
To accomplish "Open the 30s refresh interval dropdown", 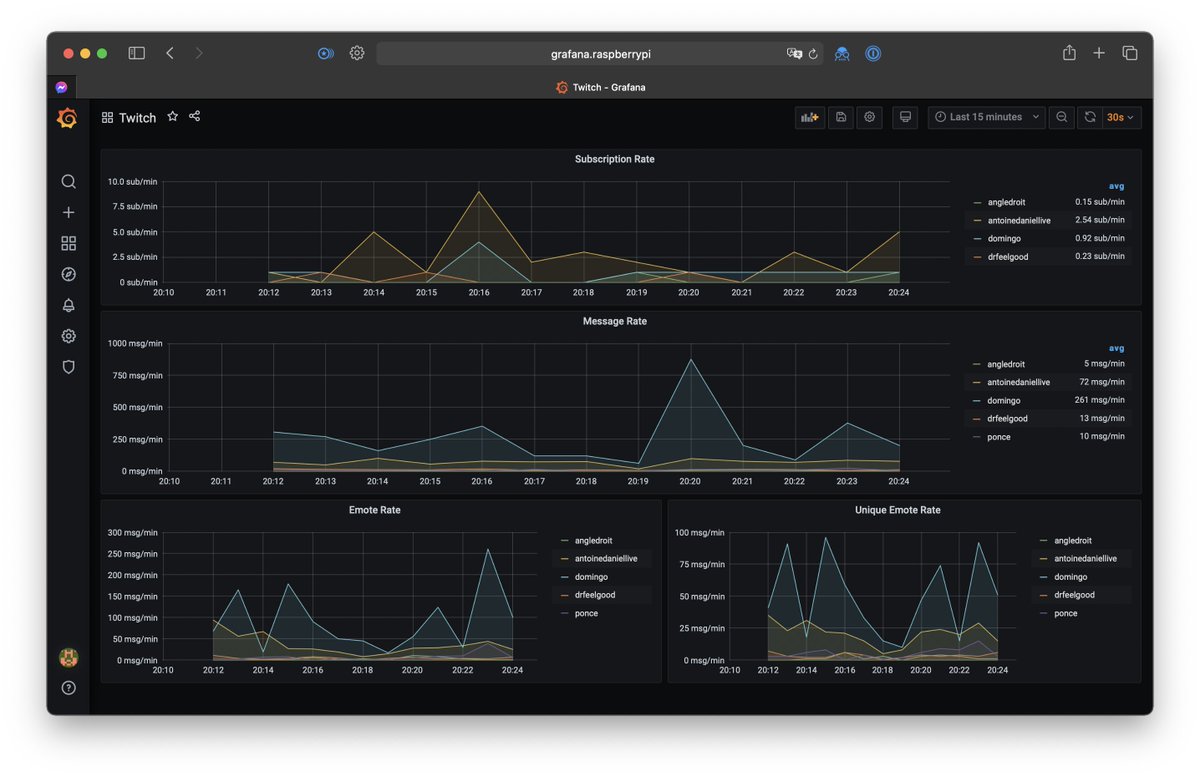I will [x=1122, y=117].
